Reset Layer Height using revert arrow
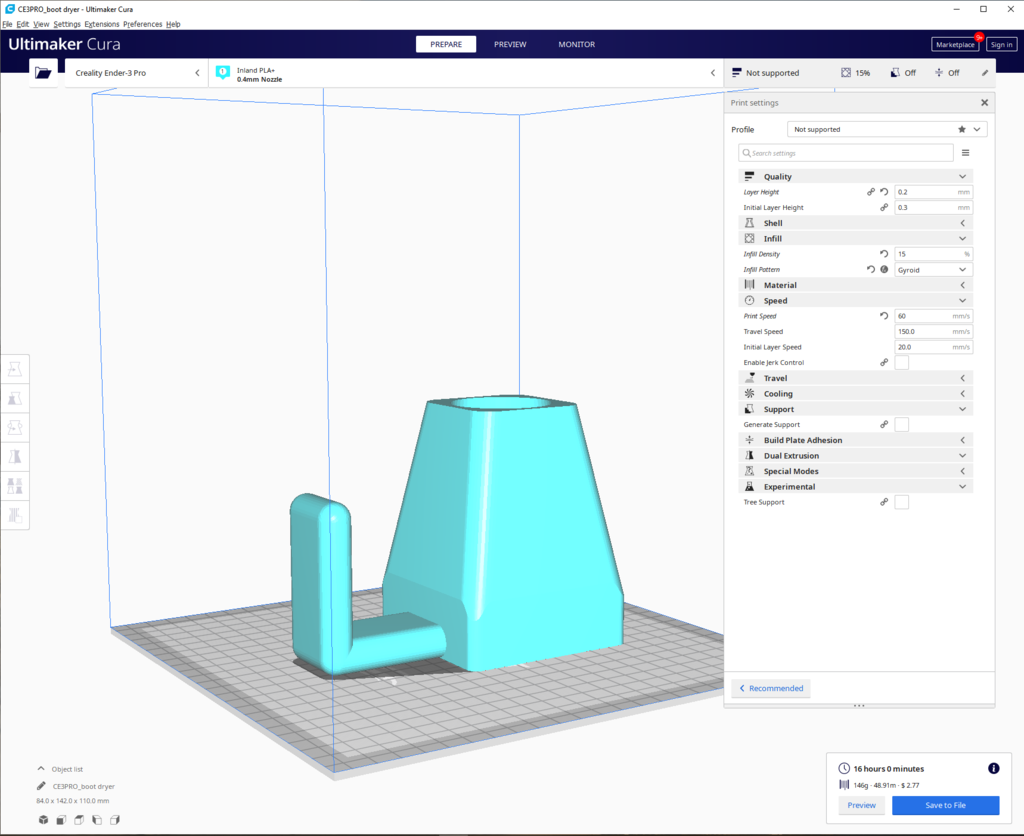Screen dimensions: 1024x836 884,192
